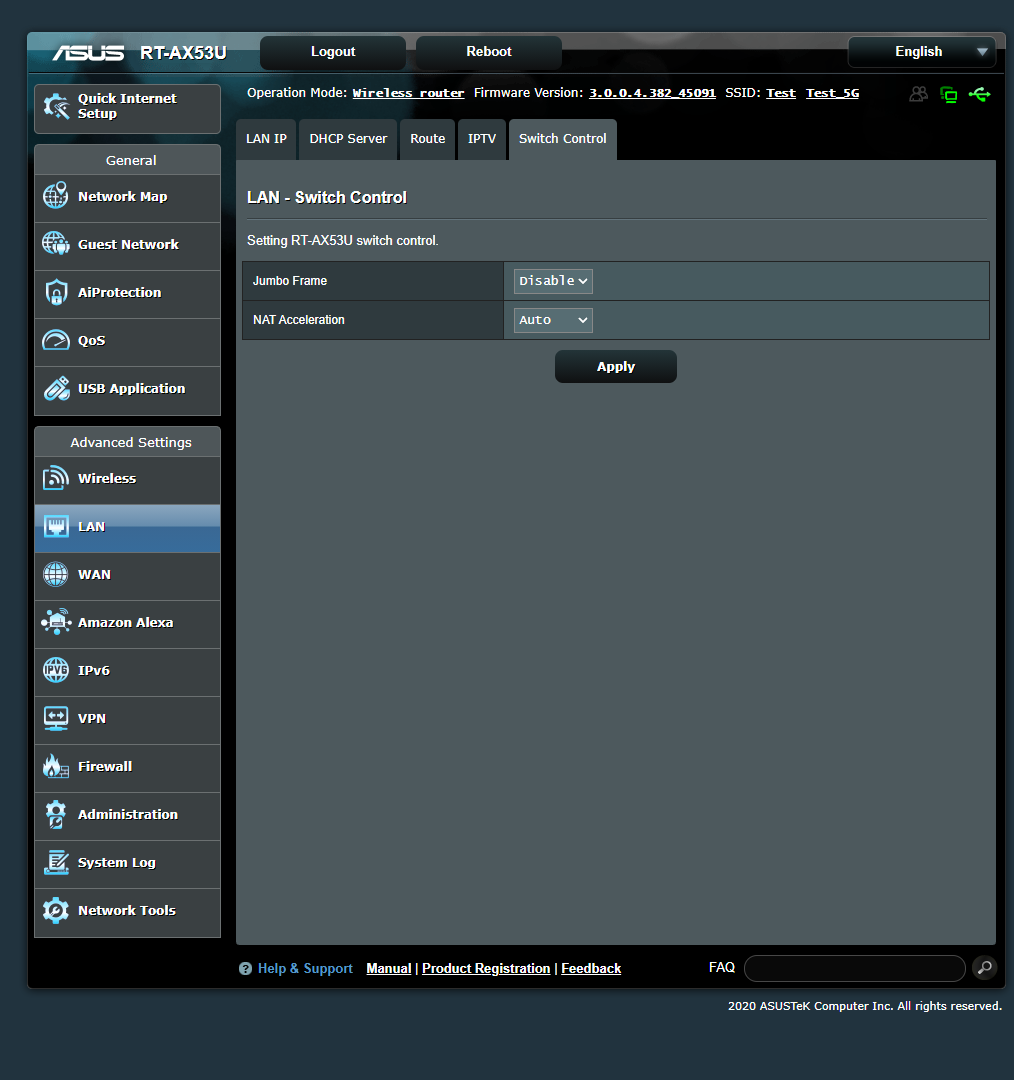This screenshot has width=1014, height=1080.
Task: Open the Network Tools label
Action: tap(127, 911)
